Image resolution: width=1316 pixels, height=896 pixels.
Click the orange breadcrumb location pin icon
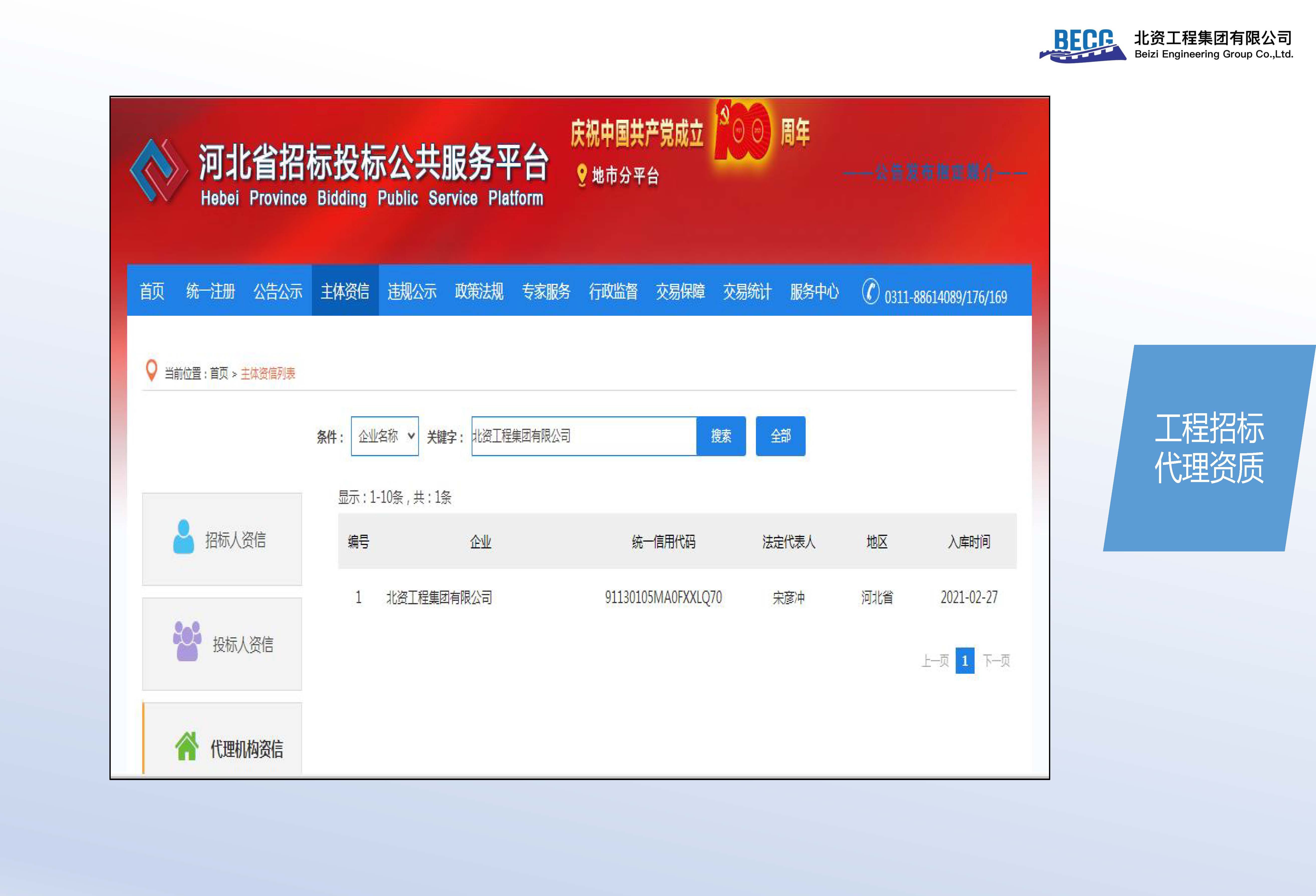click(151, 371)
